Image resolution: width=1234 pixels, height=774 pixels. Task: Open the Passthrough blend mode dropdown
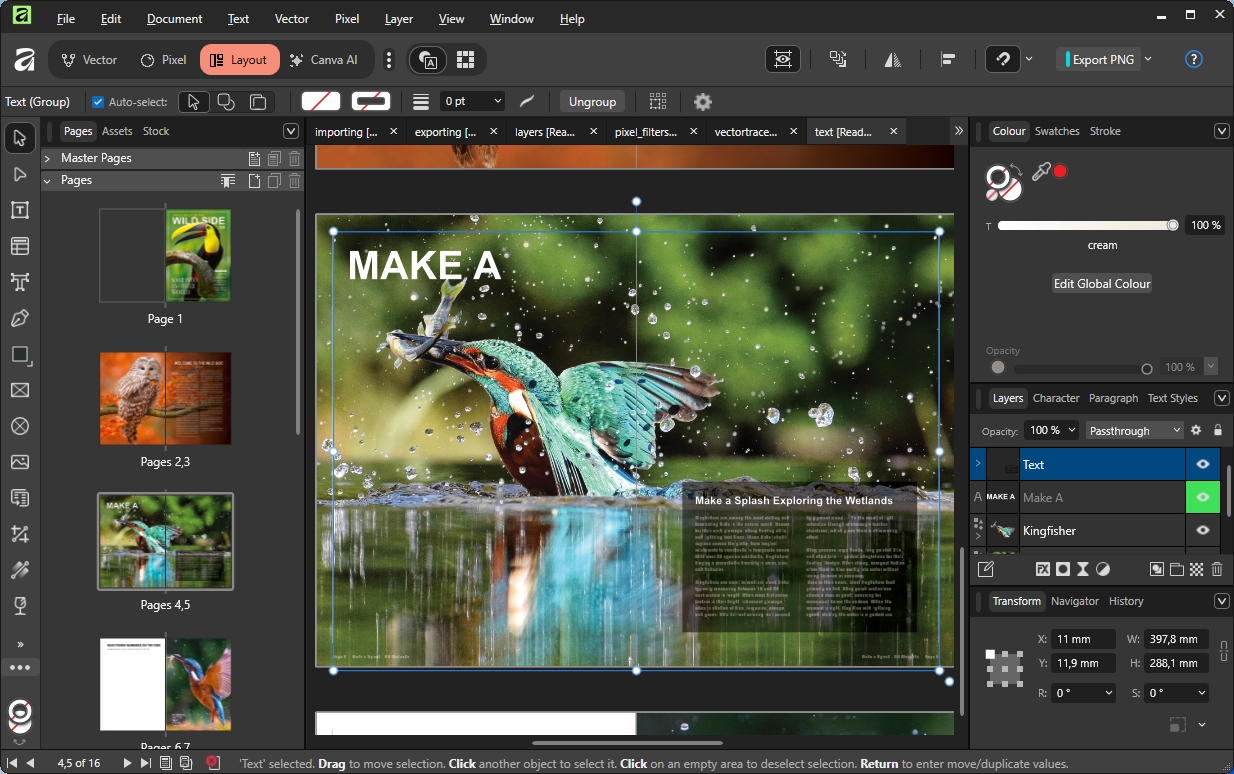click(1134, 431)
